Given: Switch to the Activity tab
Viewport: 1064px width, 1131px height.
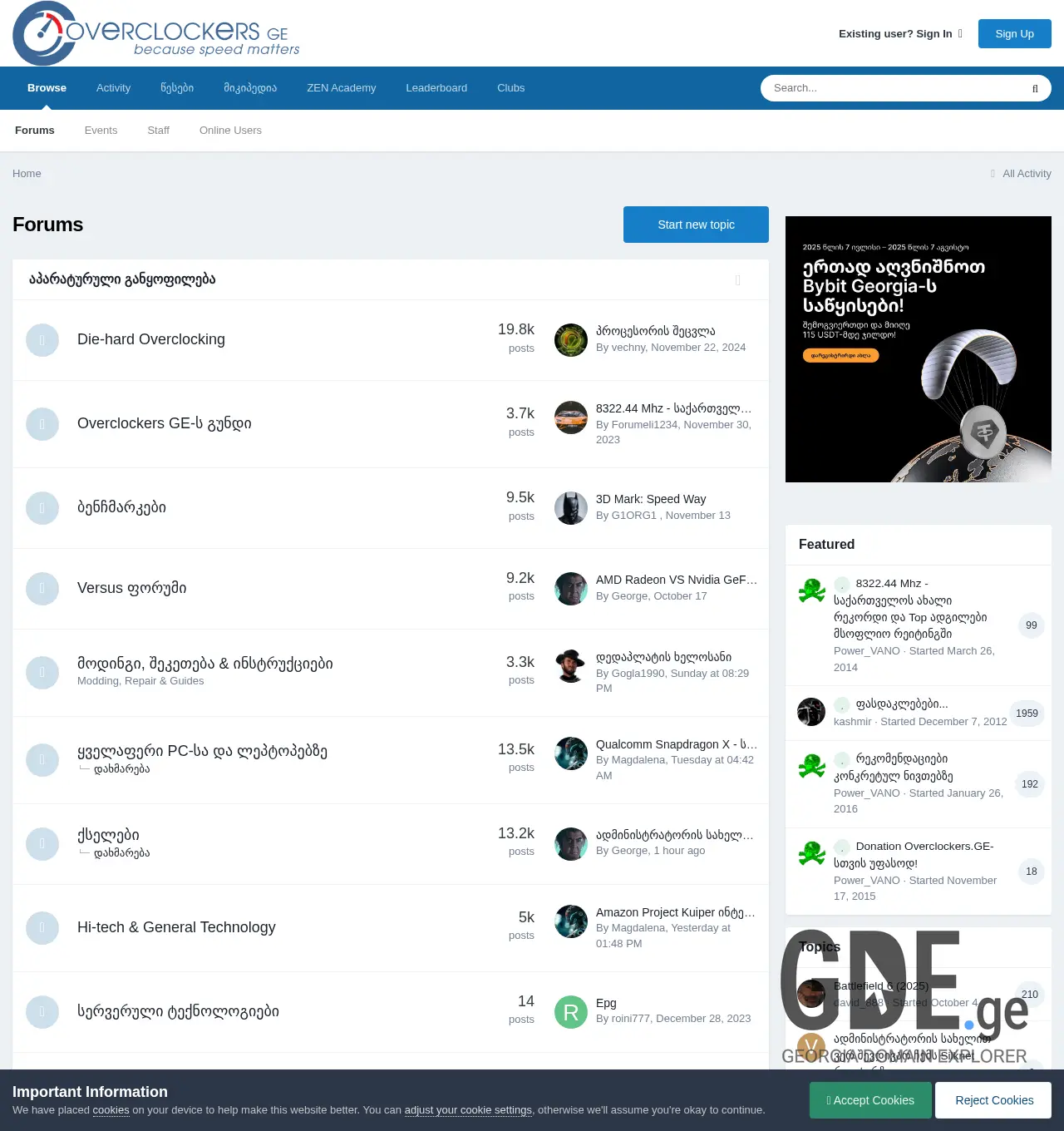Looking at the screenshot, I should tap(113, 88).
